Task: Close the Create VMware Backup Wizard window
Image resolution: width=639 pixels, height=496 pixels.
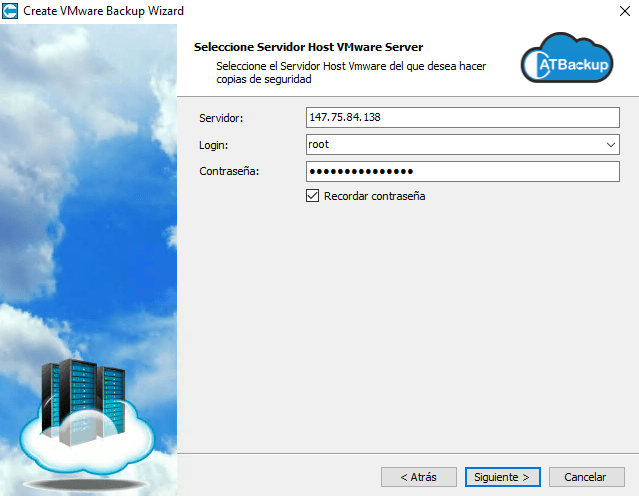Action: [x=624, y=11]
